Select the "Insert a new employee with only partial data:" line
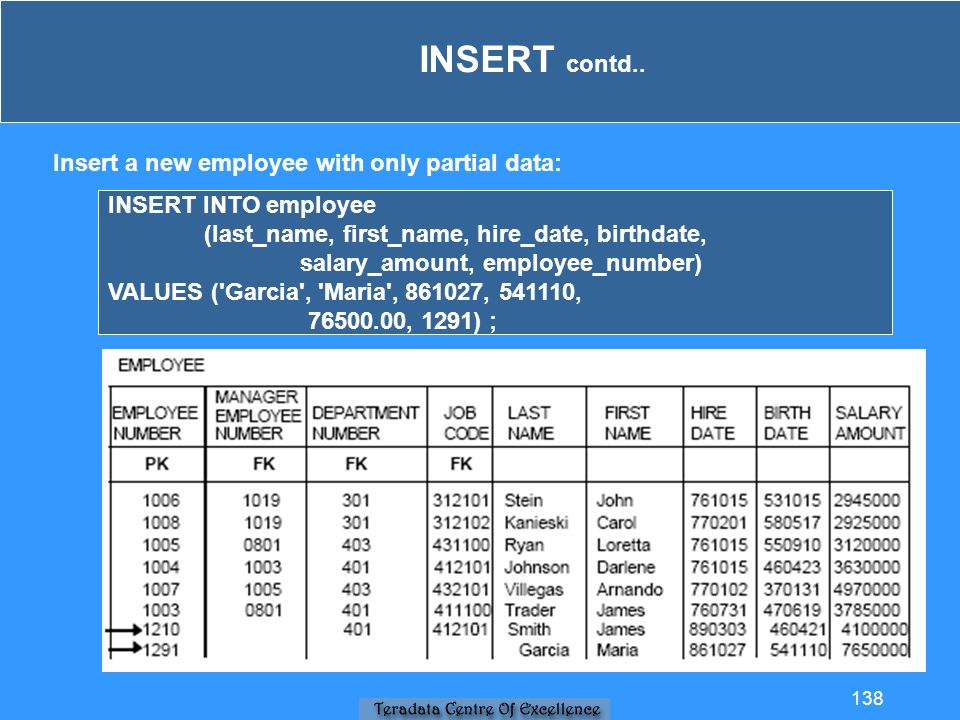Image resolution: width=960 pixels, height=720 pixels. pyautogui.click(x=307, y=163)
